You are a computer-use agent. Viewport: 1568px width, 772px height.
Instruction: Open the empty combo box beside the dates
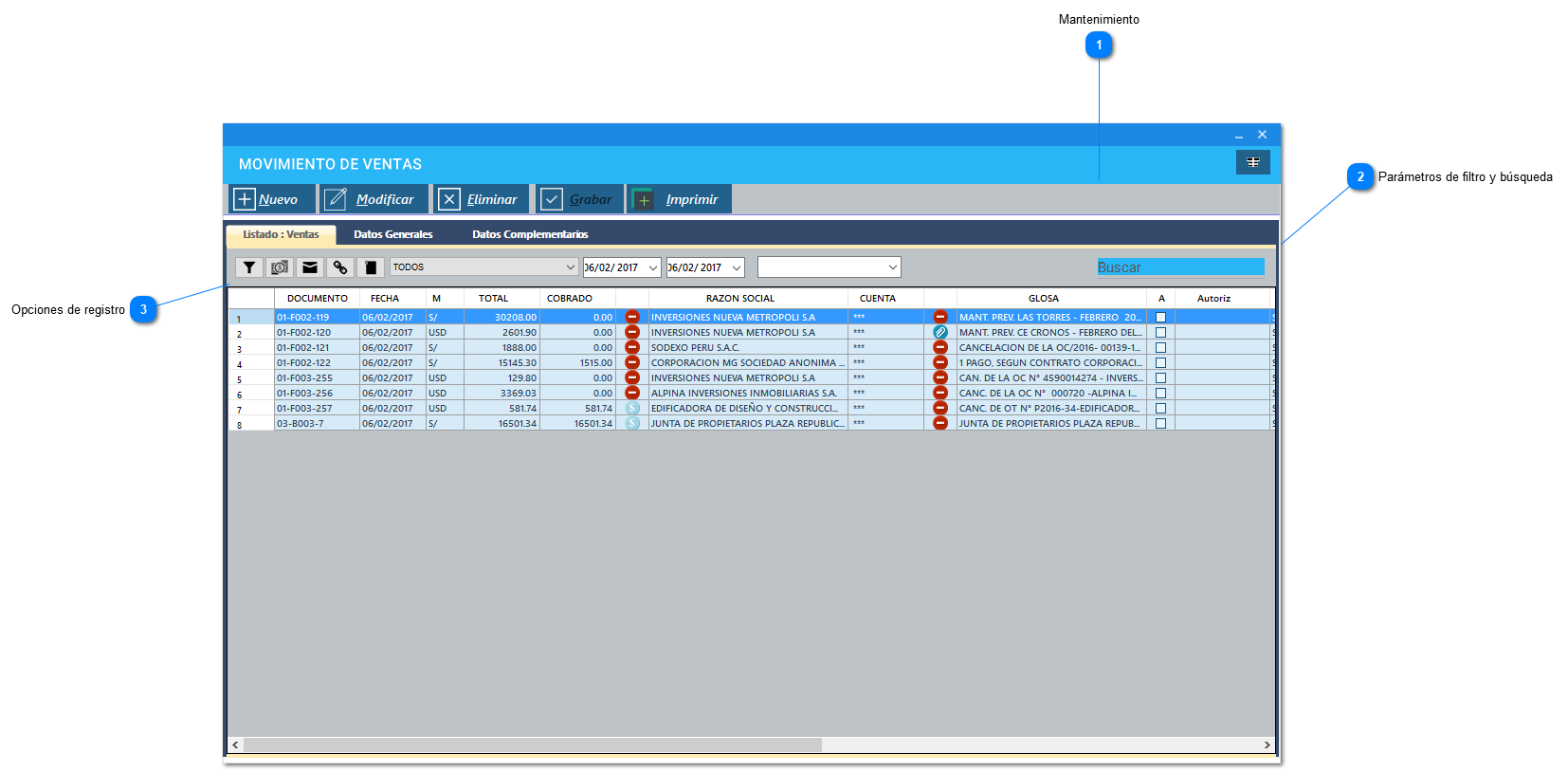point(829,267)
